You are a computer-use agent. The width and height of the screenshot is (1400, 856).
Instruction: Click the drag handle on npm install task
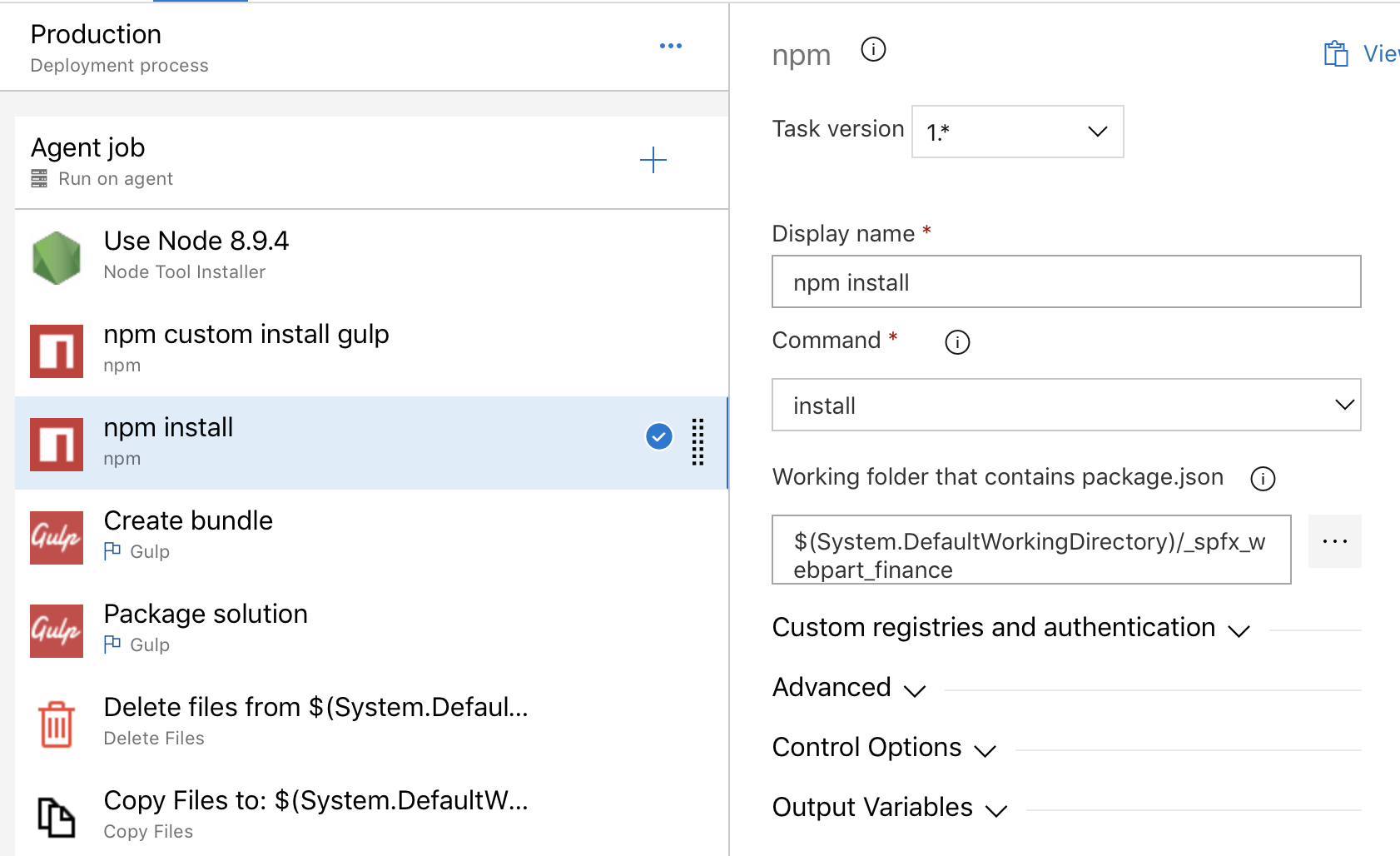click(698, 442)
